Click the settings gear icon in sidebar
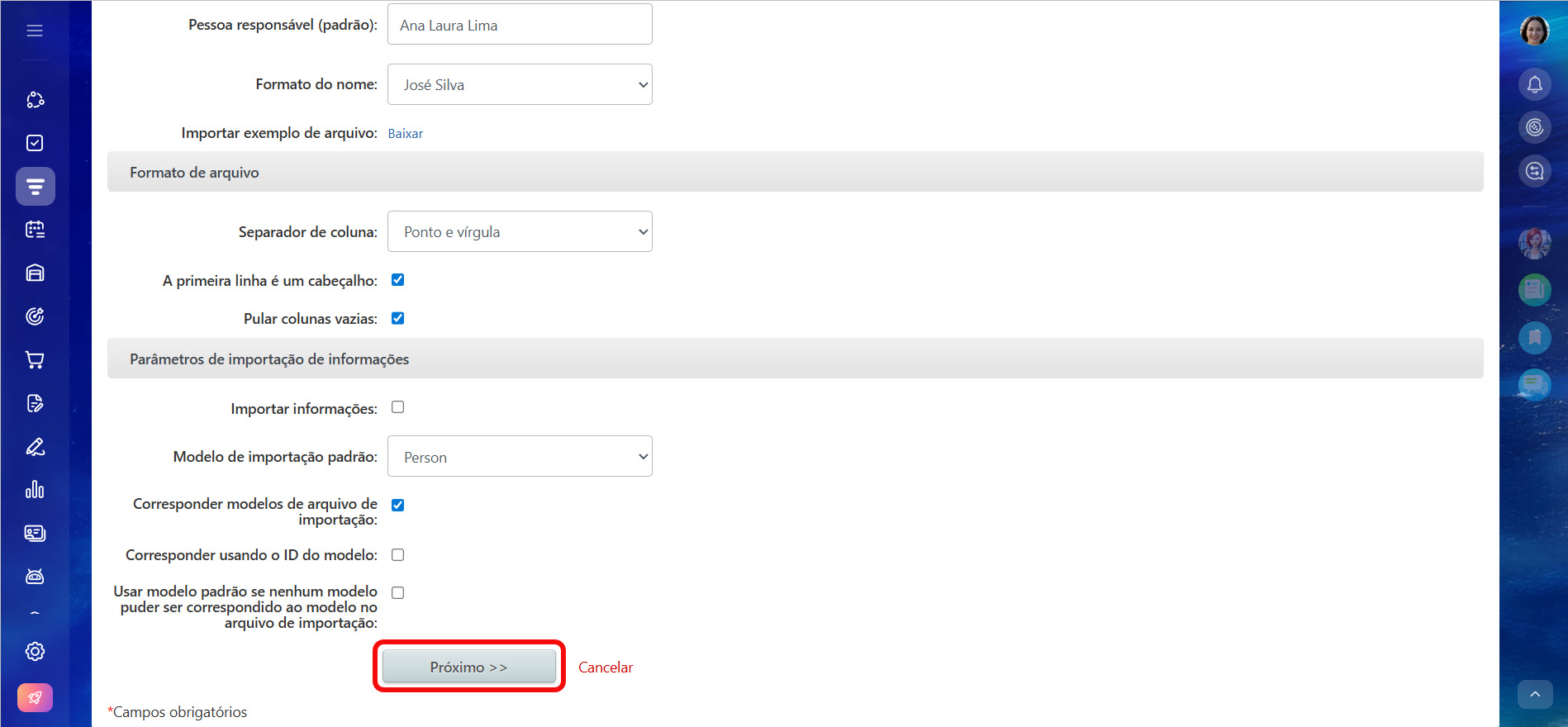This screenshot has width=1568, height=727. [x=35, y=651]
